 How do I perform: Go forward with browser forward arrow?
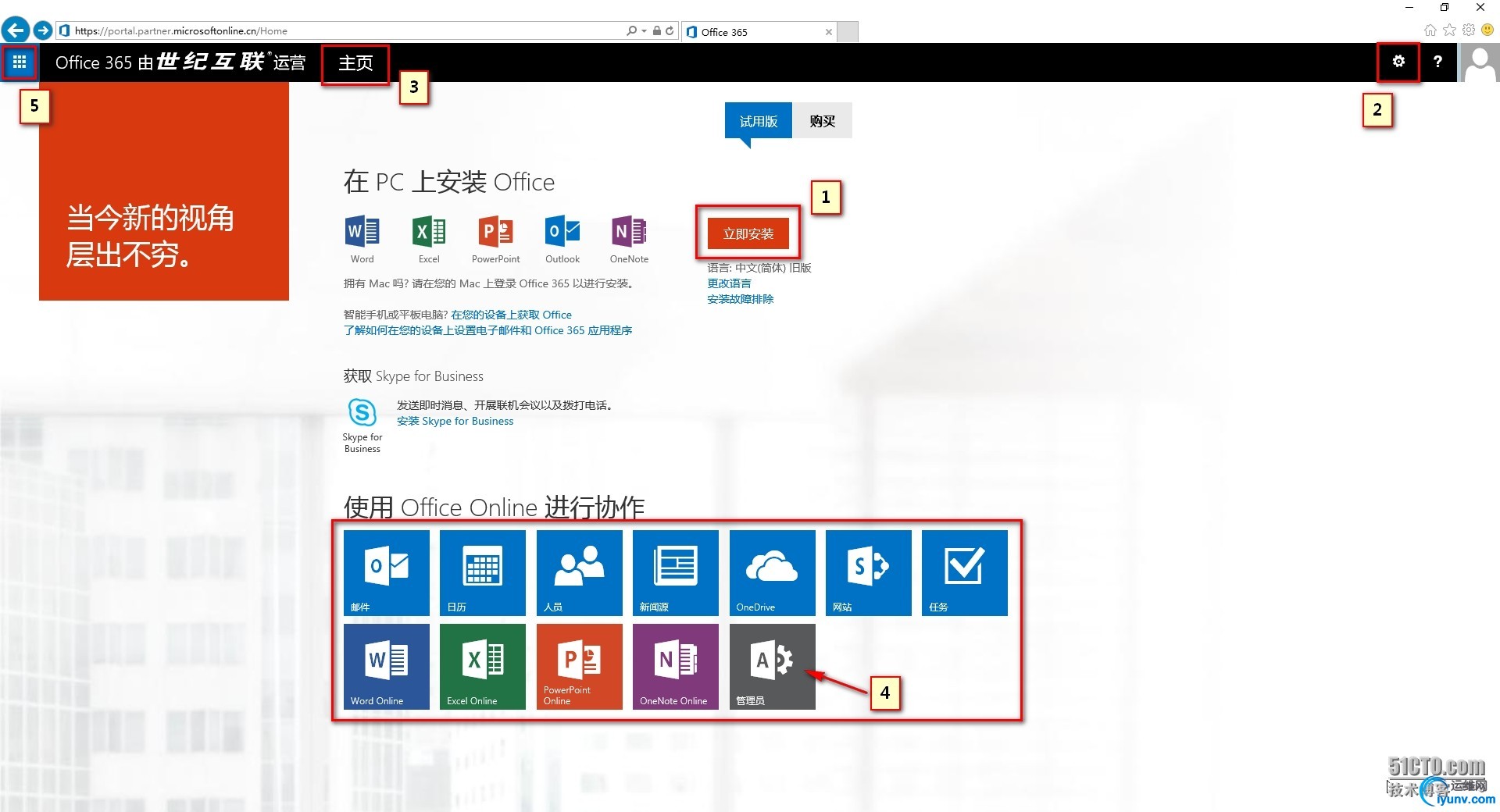(43, 30)
